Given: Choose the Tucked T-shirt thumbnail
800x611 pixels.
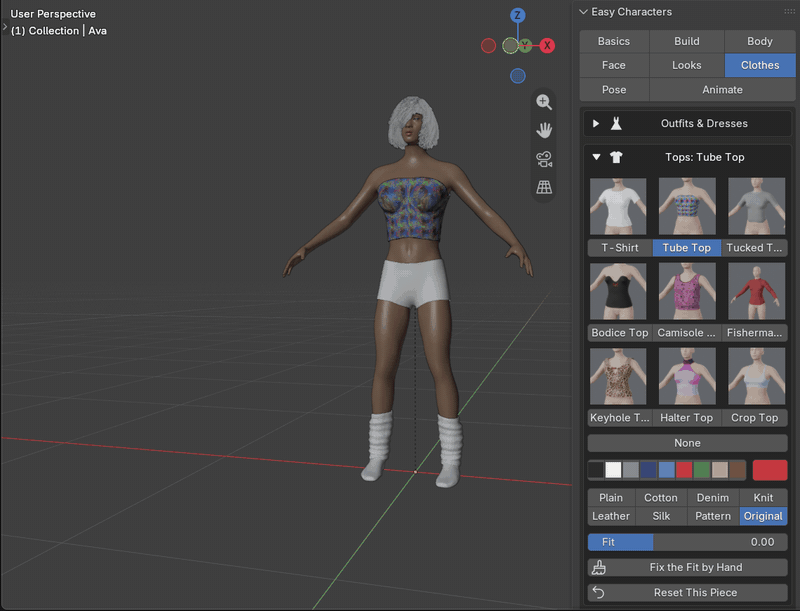Looking at the screenshot, I should 757,206.
